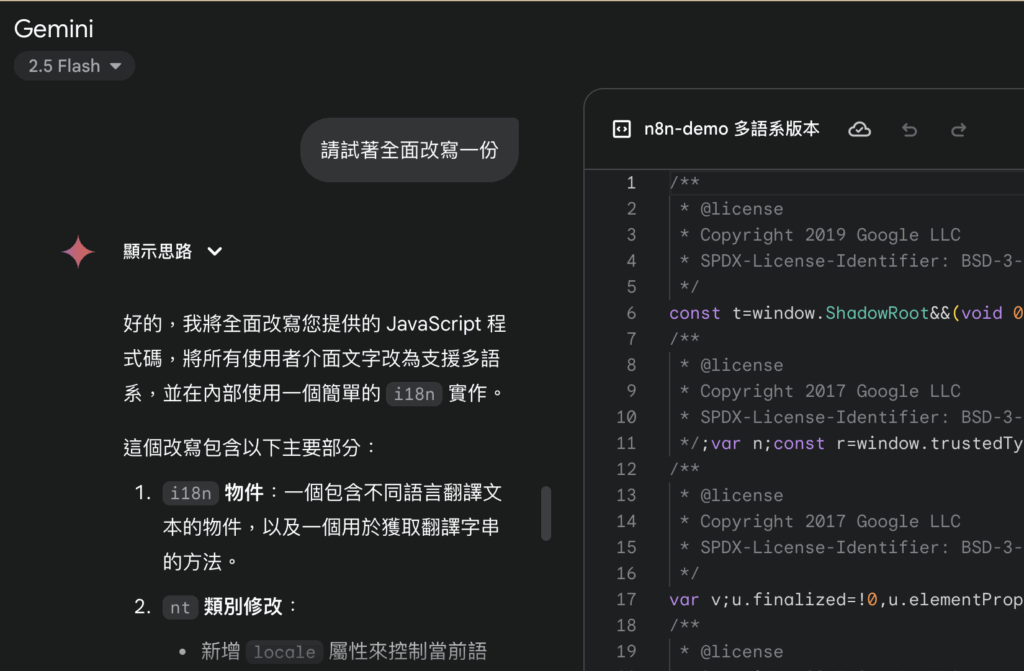Click the Gemini logo title
This screenshot has height=671, width=1024.
[54, 29]
